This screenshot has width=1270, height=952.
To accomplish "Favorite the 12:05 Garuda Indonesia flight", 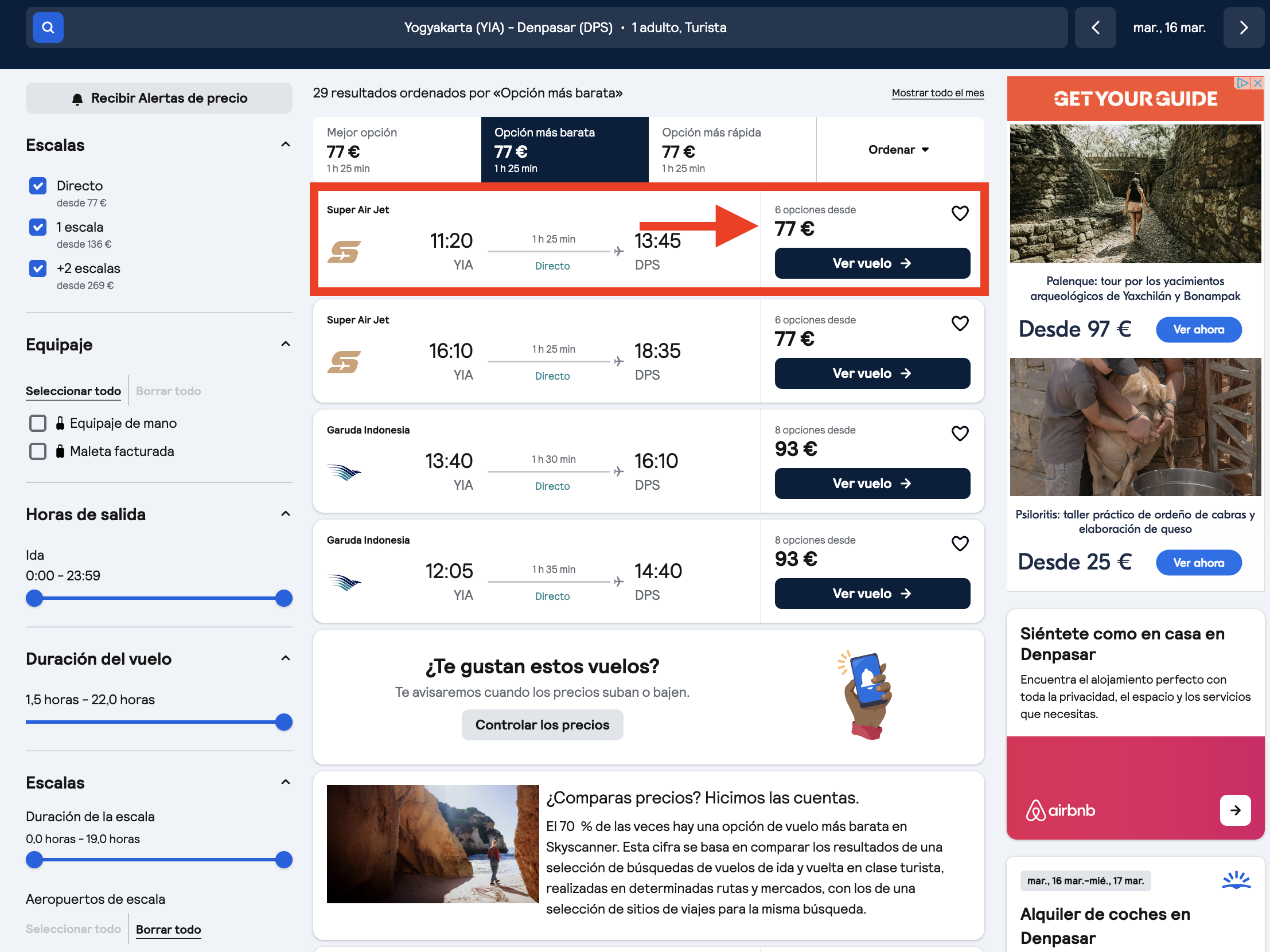I will [x=960, y=544].
